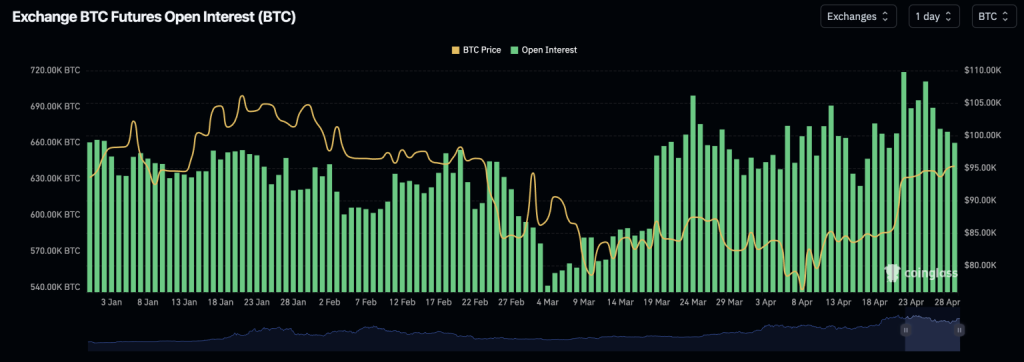Click the right range slider handle
This screenshot has height=362, width=1024.
[959, 331]
